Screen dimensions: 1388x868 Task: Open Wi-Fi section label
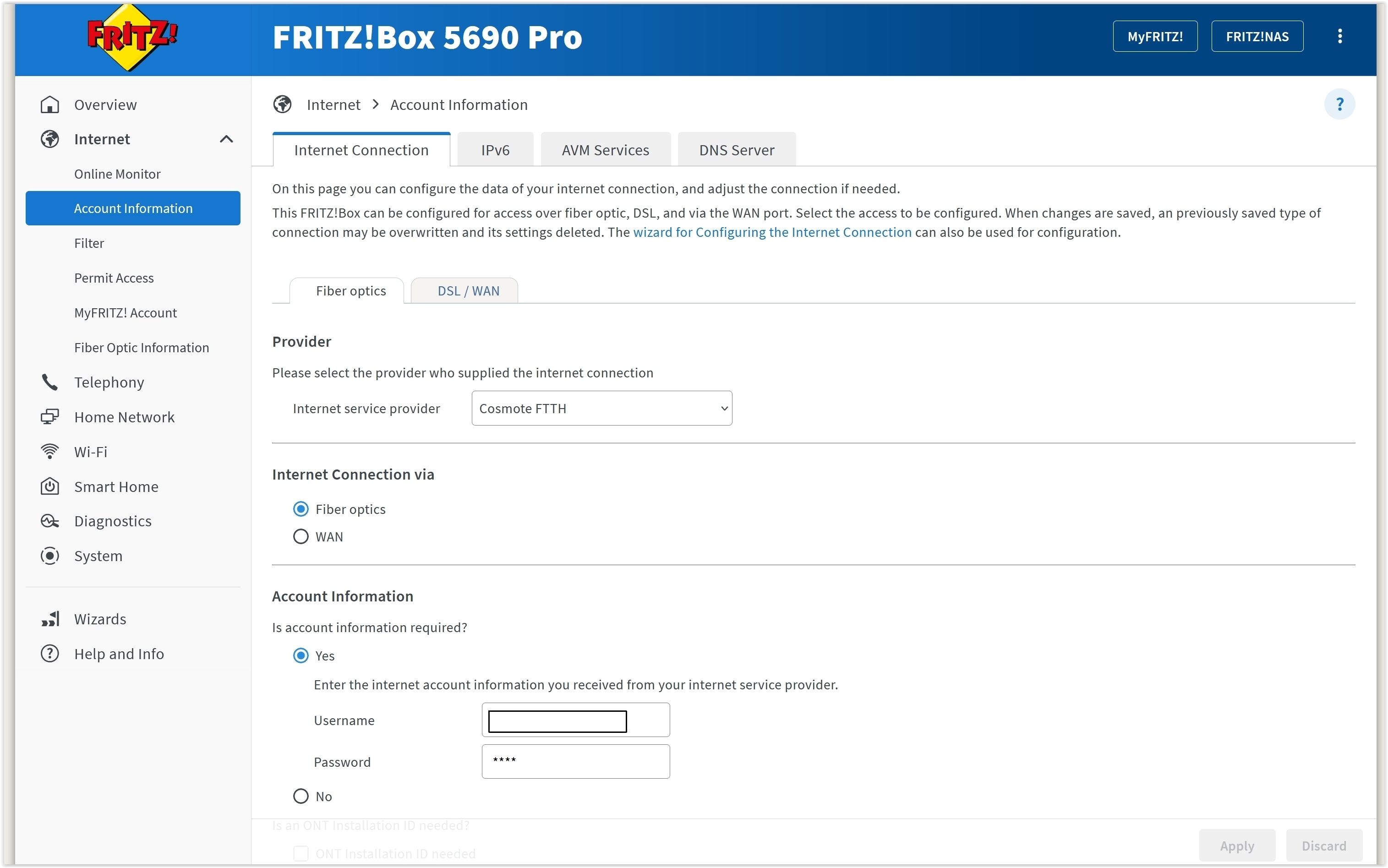[x=91, y=452]
